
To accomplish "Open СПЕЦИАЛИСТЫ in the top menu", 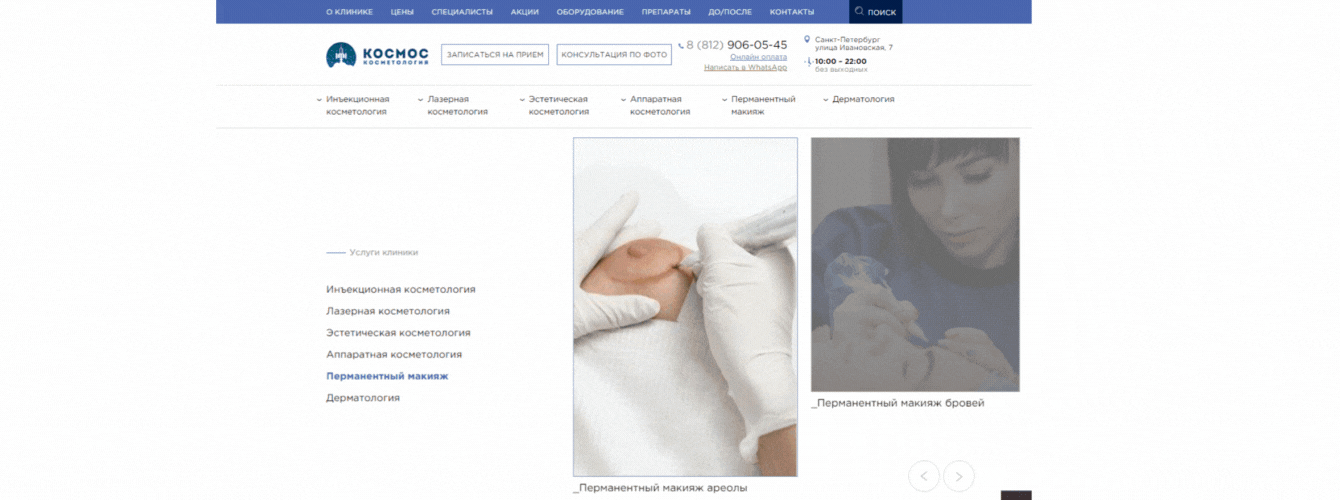I will (462, 12).
